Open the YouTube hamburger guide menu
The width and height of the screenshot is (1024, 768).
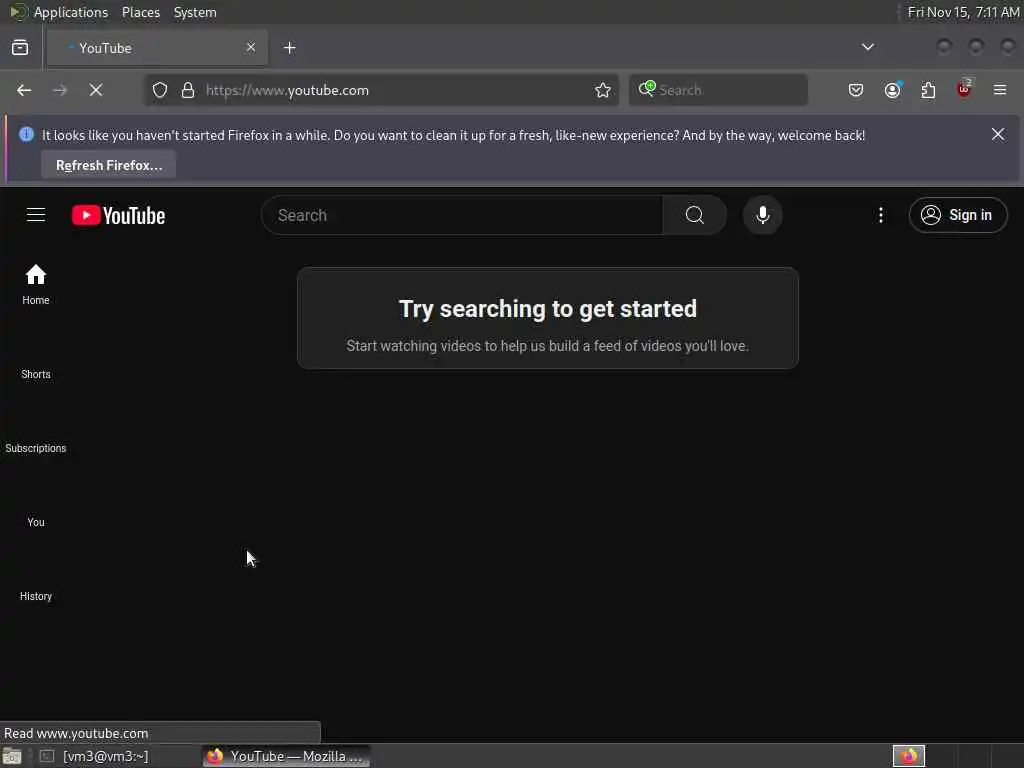coord(36,215)
